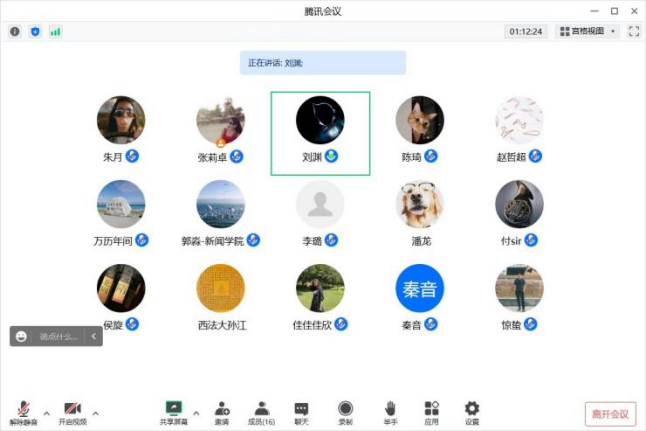
Task: Open the 宫格视图 view layout dropdown
Action: (x=588, y=31)
